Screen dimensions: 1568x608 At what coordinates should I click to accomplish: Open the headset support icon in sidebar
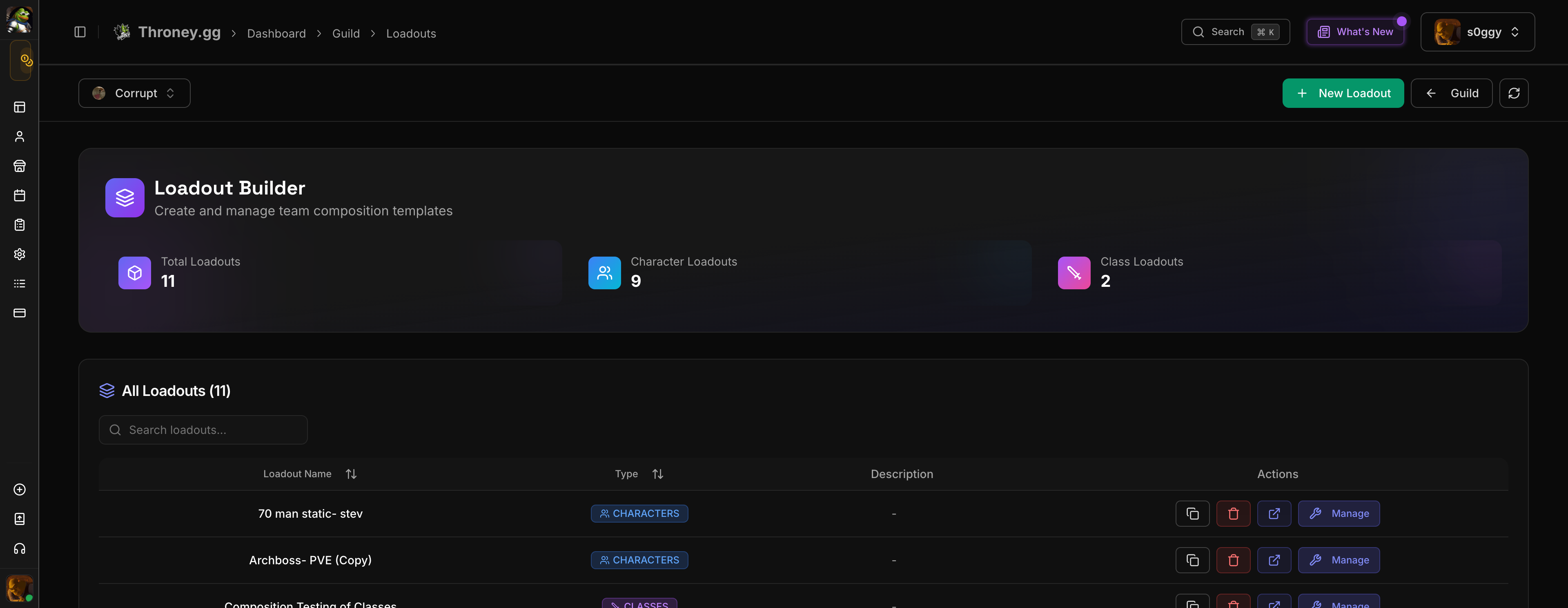20,549
